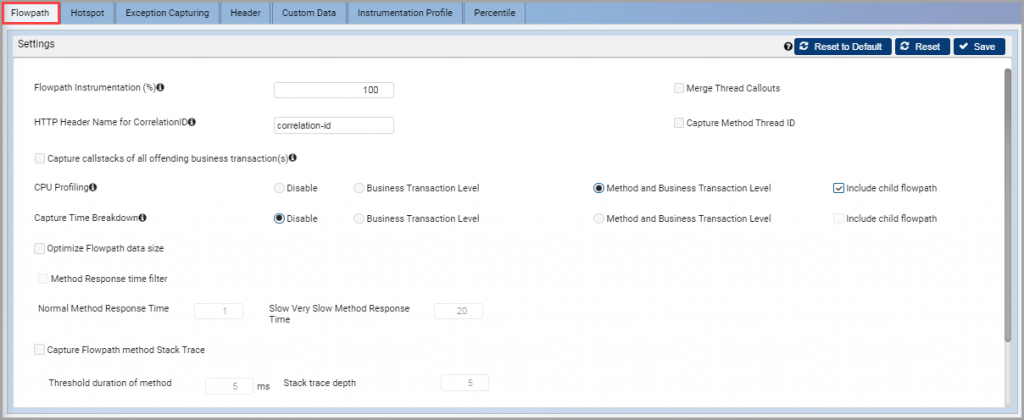Click the Save button
The height and width of the screenshot is (420, 1024).
(x=979, y=47)
